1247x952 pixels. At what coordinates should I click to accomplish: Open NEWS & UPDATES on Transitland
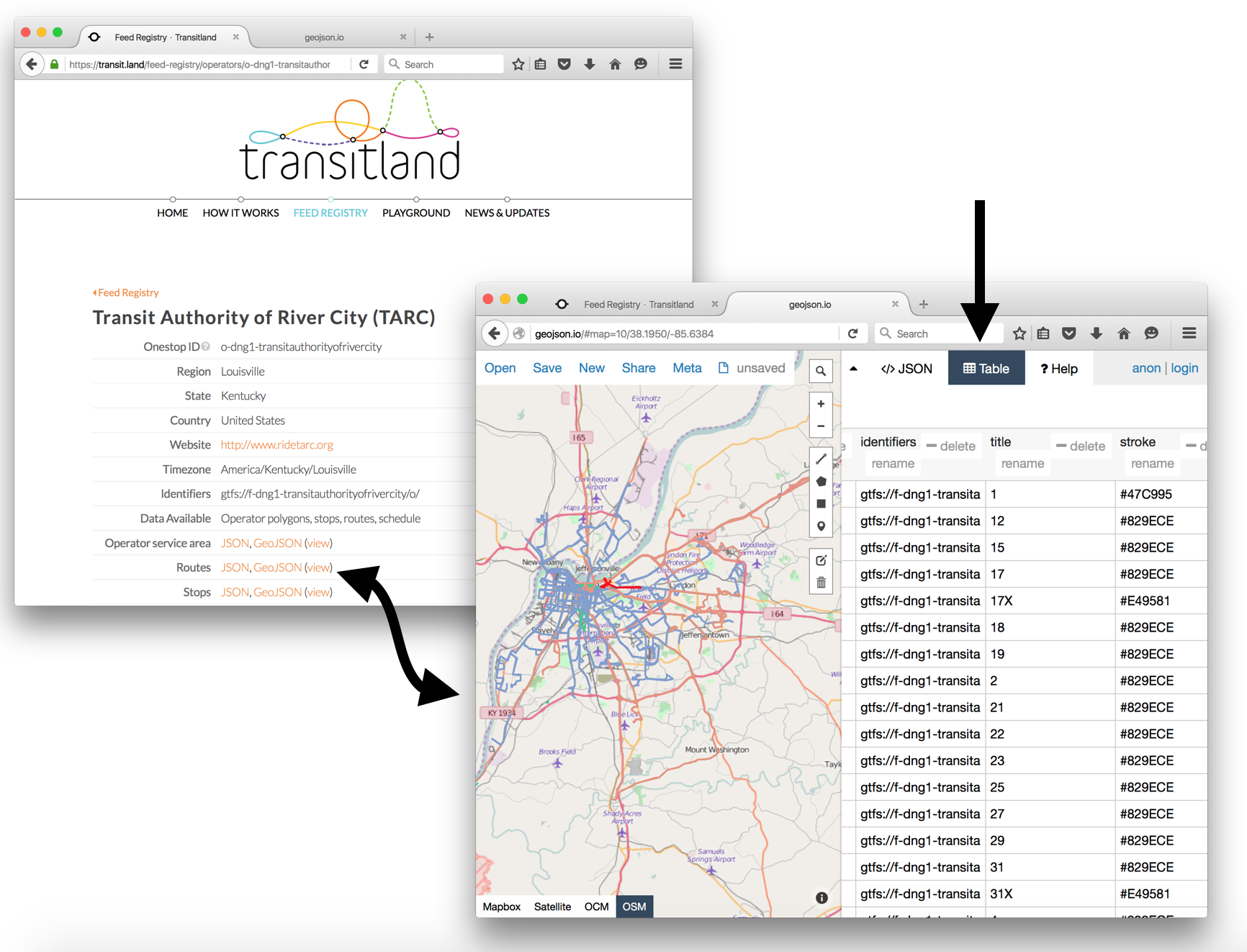pos(507,212)
